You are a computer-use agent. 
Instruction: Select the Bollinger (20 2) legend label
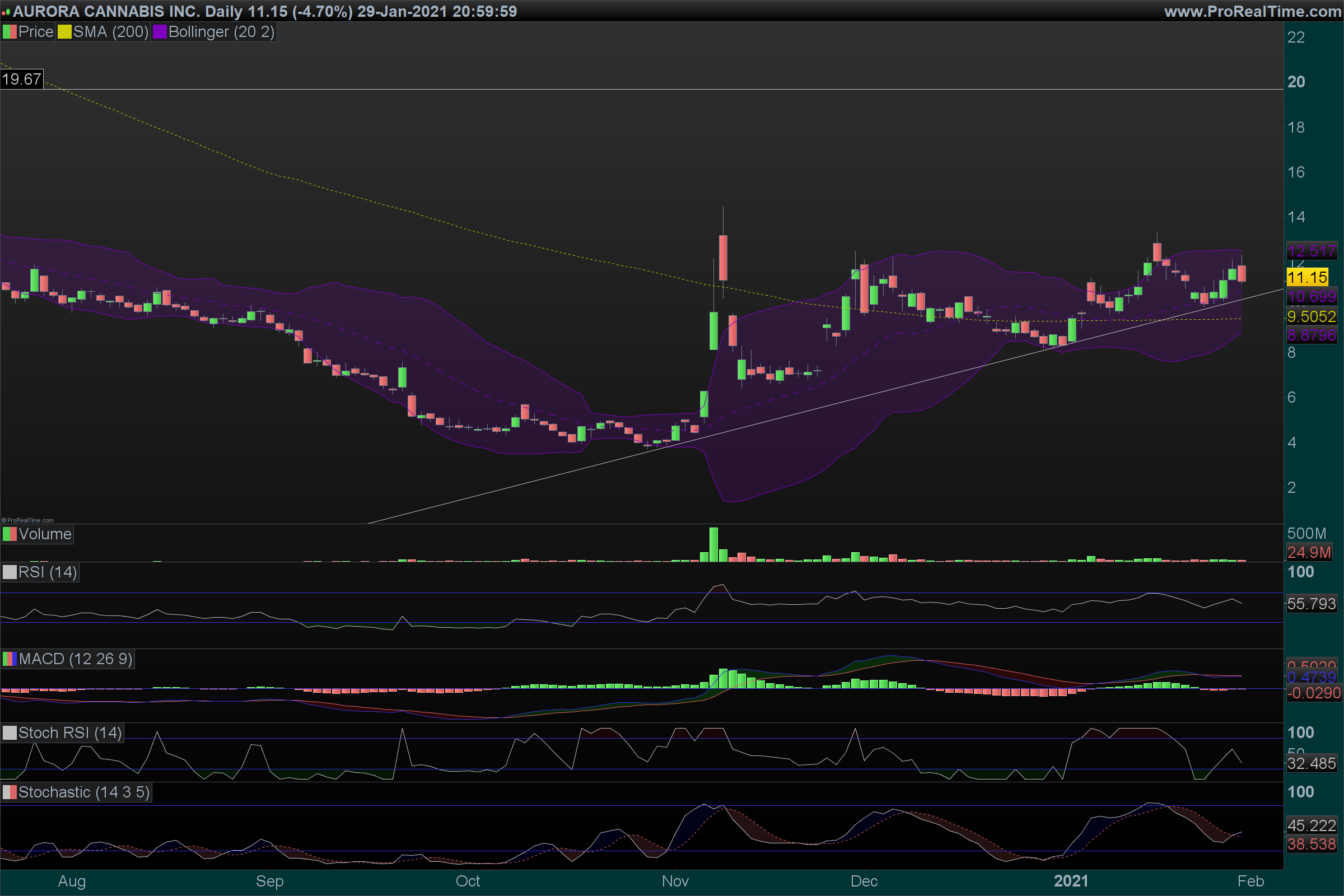click(x=221, y=32)
